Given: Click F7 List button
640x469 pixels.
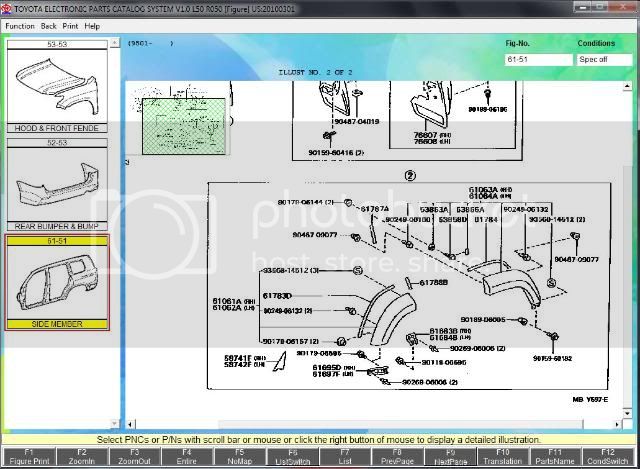Looking at the screenshot, I should [x=345, y=457].
